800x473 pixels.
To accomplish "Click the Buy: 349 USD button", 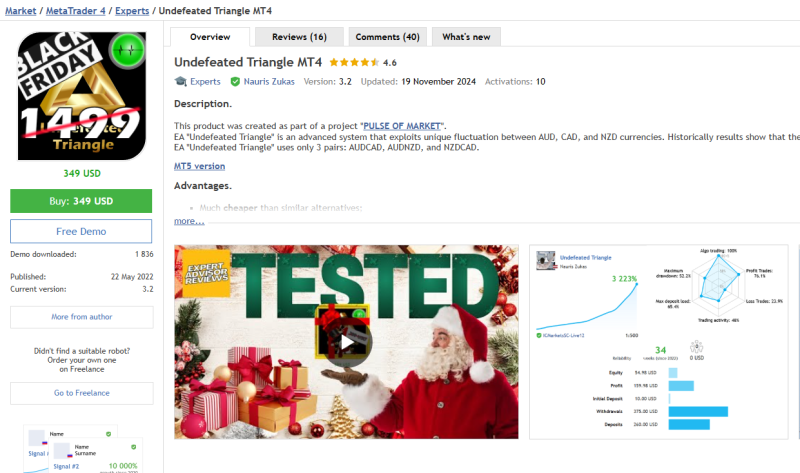I will tap(82, 201).
